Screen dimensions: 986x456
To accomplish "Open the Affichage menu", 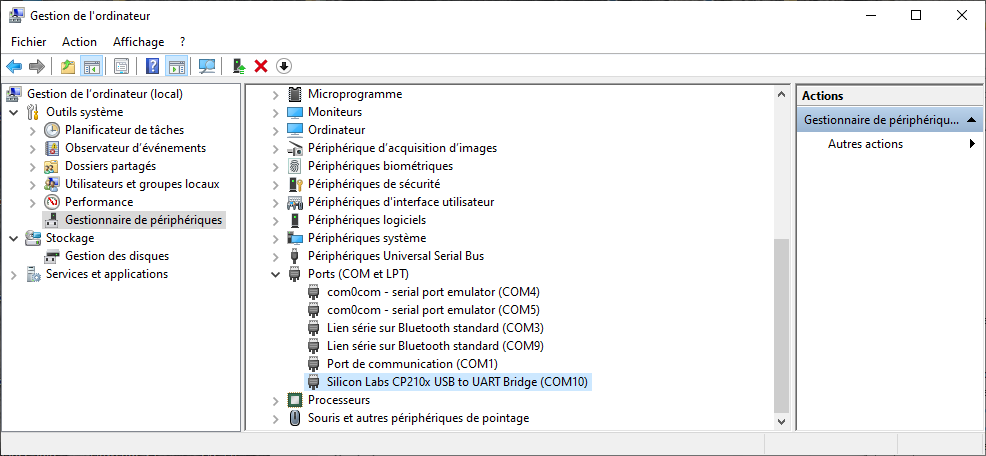I will (x=138, y=42).
